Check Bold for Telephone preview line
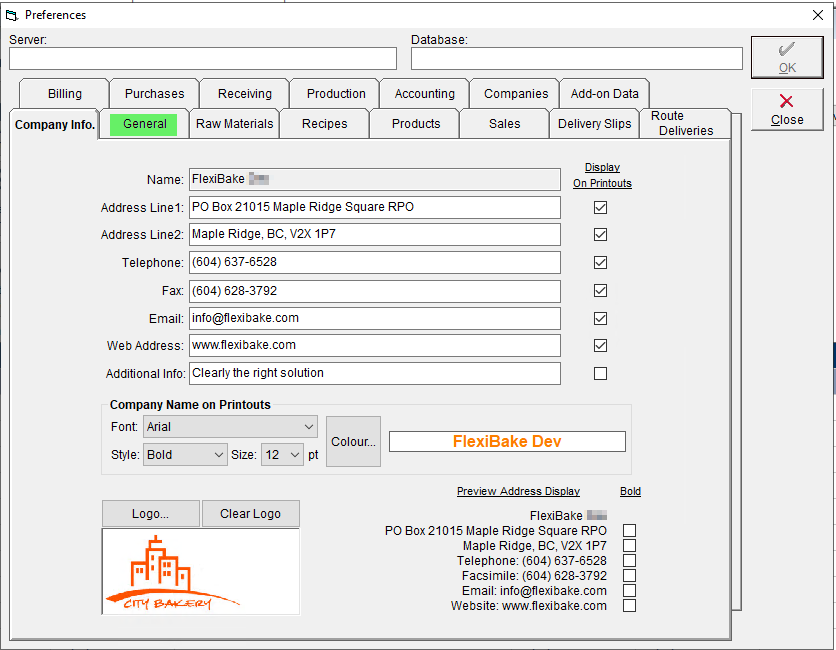Image resolution: width=836 pixels, height=650 pixels. click(x=630, y=560)
